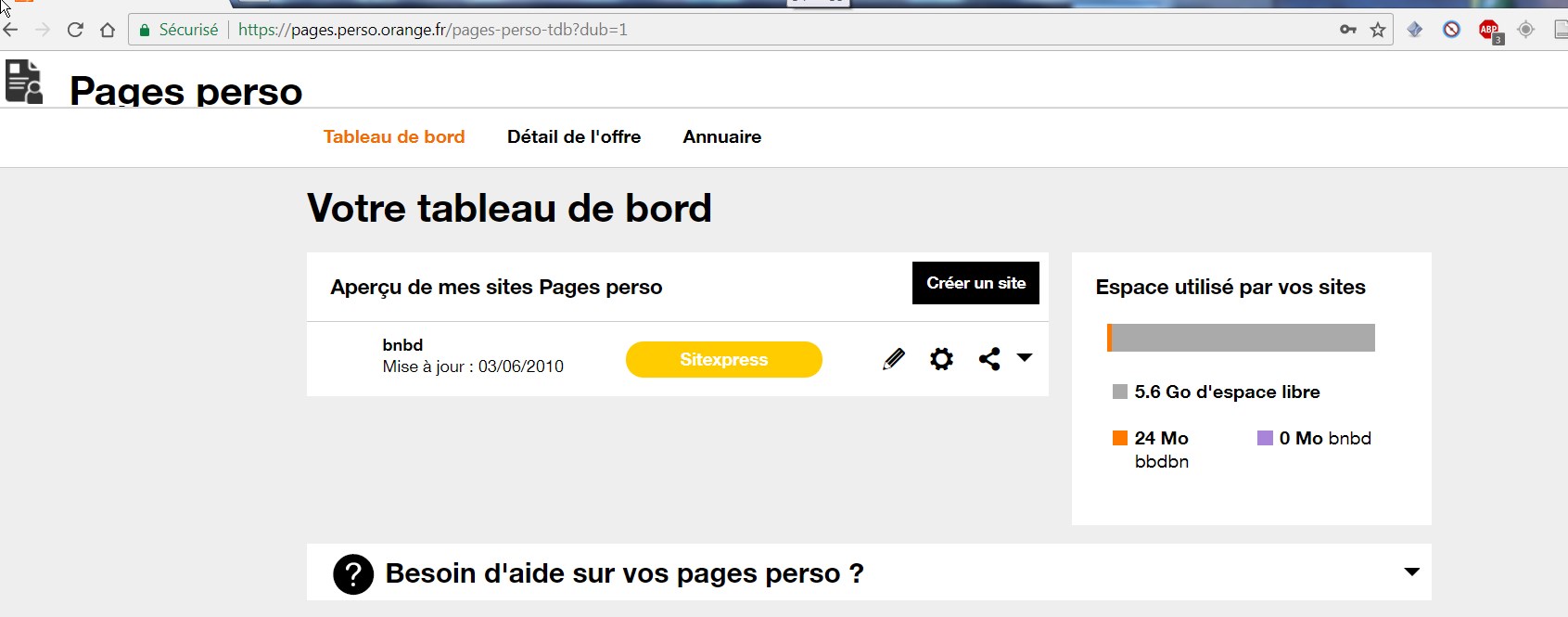Image resolution: width=1568 pixels, height=617 pixels.
Task: Open the Adblock Plus extension icon
Action: 1489,30
